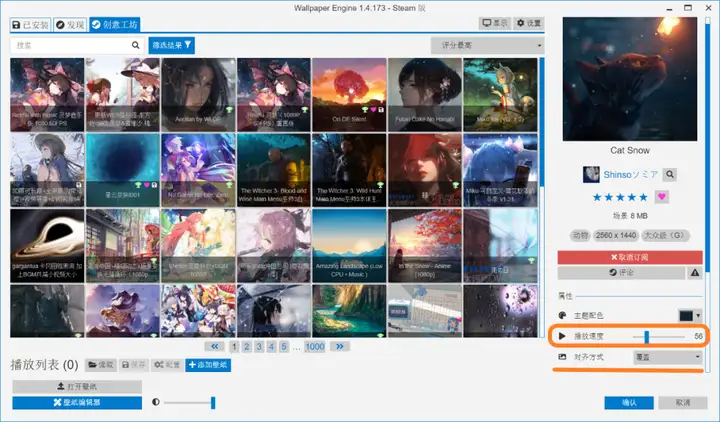Open the scheme color swatch picker
The width and height of the screenshot is (720, 422).
[686, 315]
